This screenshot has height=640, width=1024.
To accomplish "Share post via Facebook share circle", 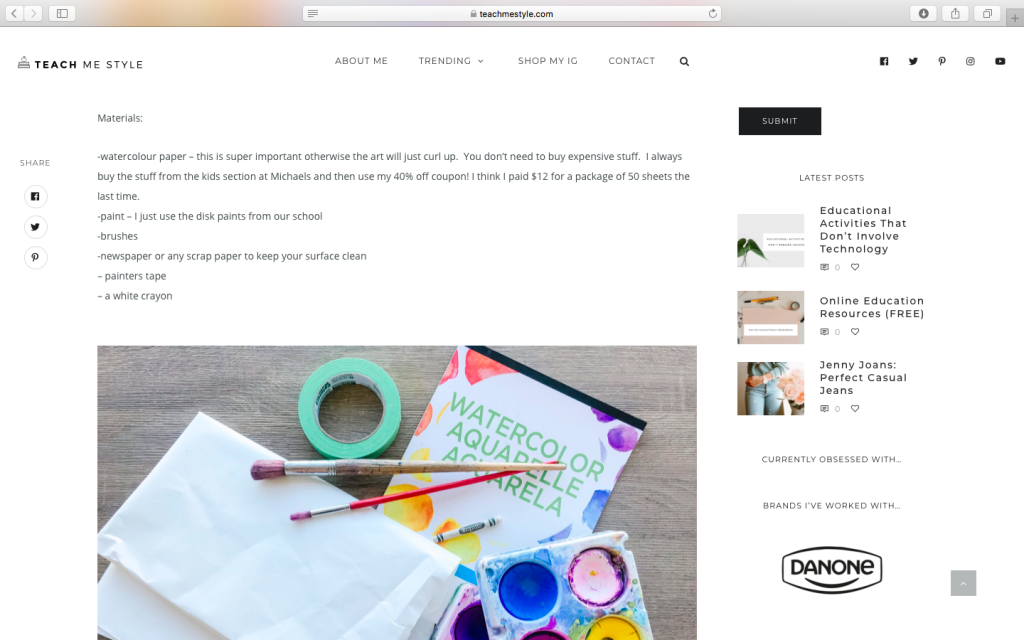I will click(x=35, y=197).
